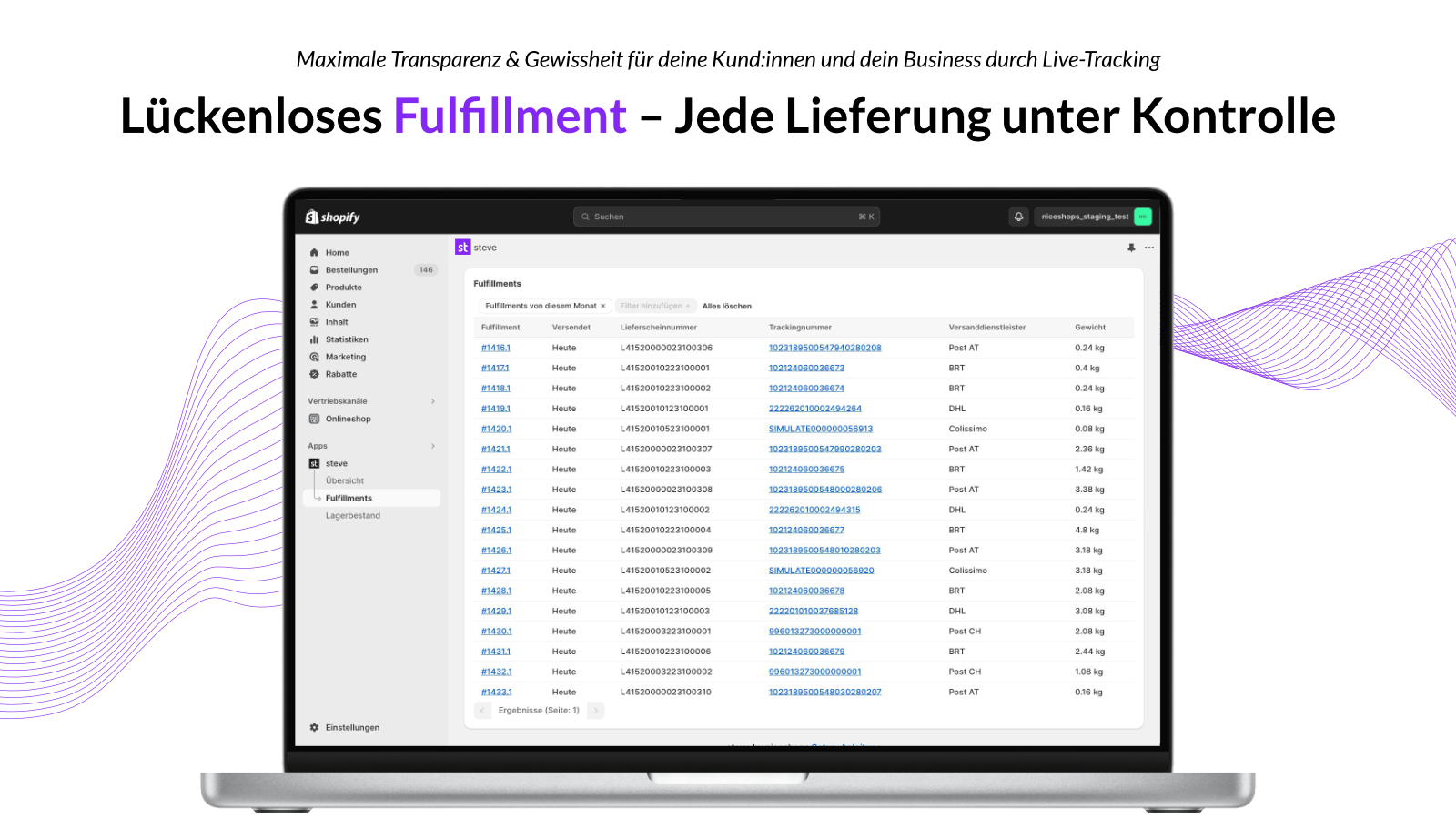The width and height of the screenshot is (1456, 819).
Task: Click the 146 orders badge
Action: tap(426, 270)
